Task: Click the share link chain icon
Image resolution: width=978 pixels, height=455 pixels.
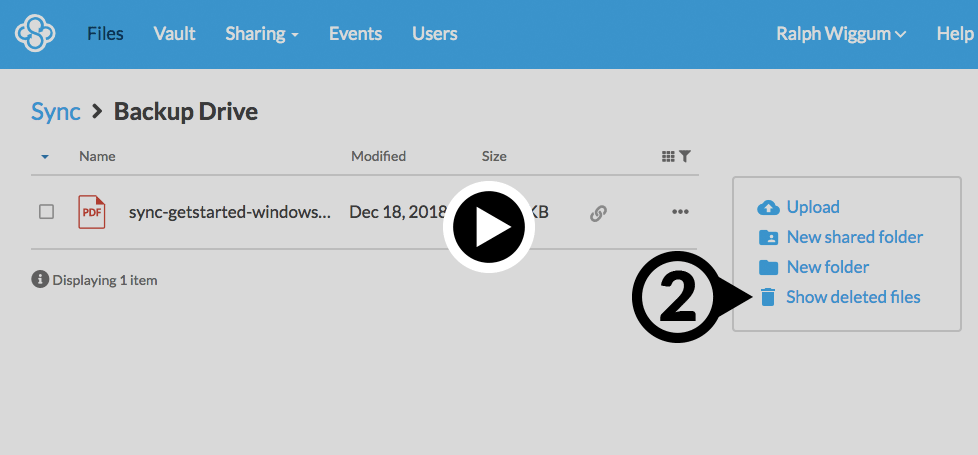Action: 598,212
